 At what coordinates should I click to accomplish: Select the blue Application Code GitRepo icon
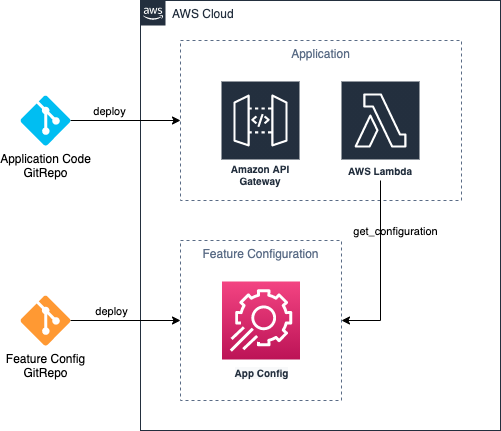[x=46, y=121]
